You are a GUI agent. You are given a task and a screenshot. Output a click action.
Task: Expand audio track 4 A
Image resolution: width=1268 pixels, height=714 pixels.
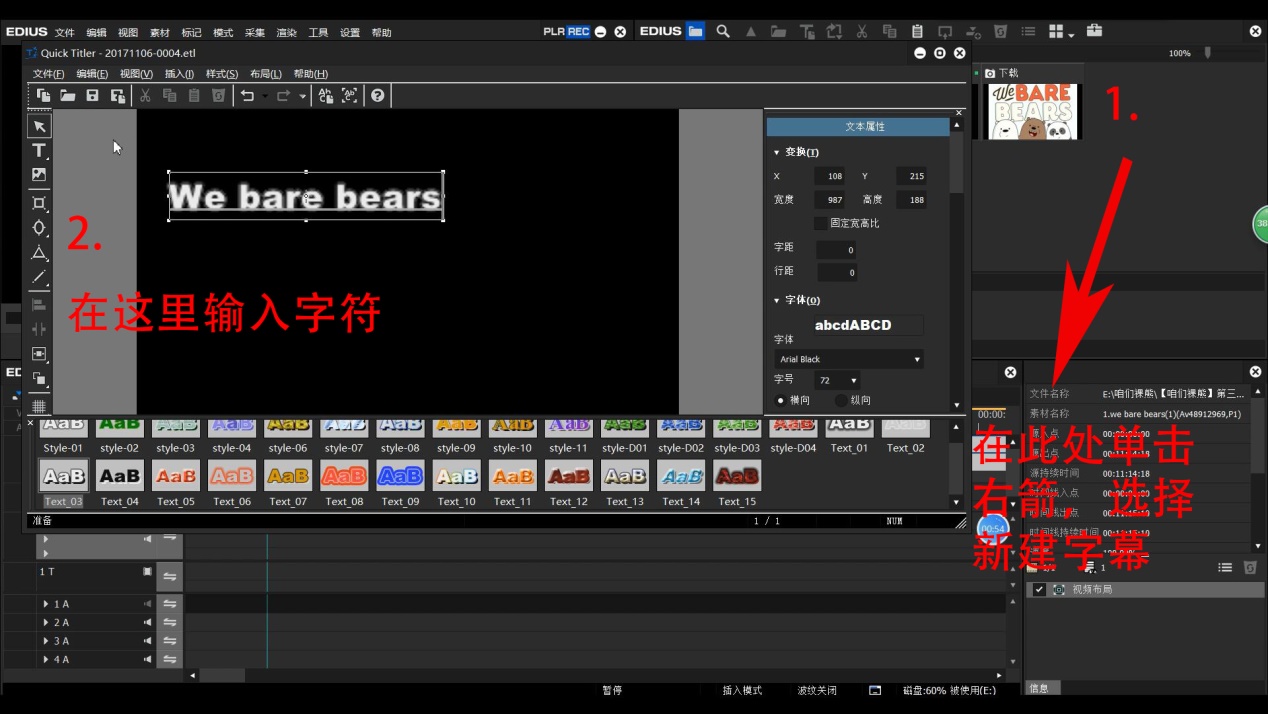[46, 659]
